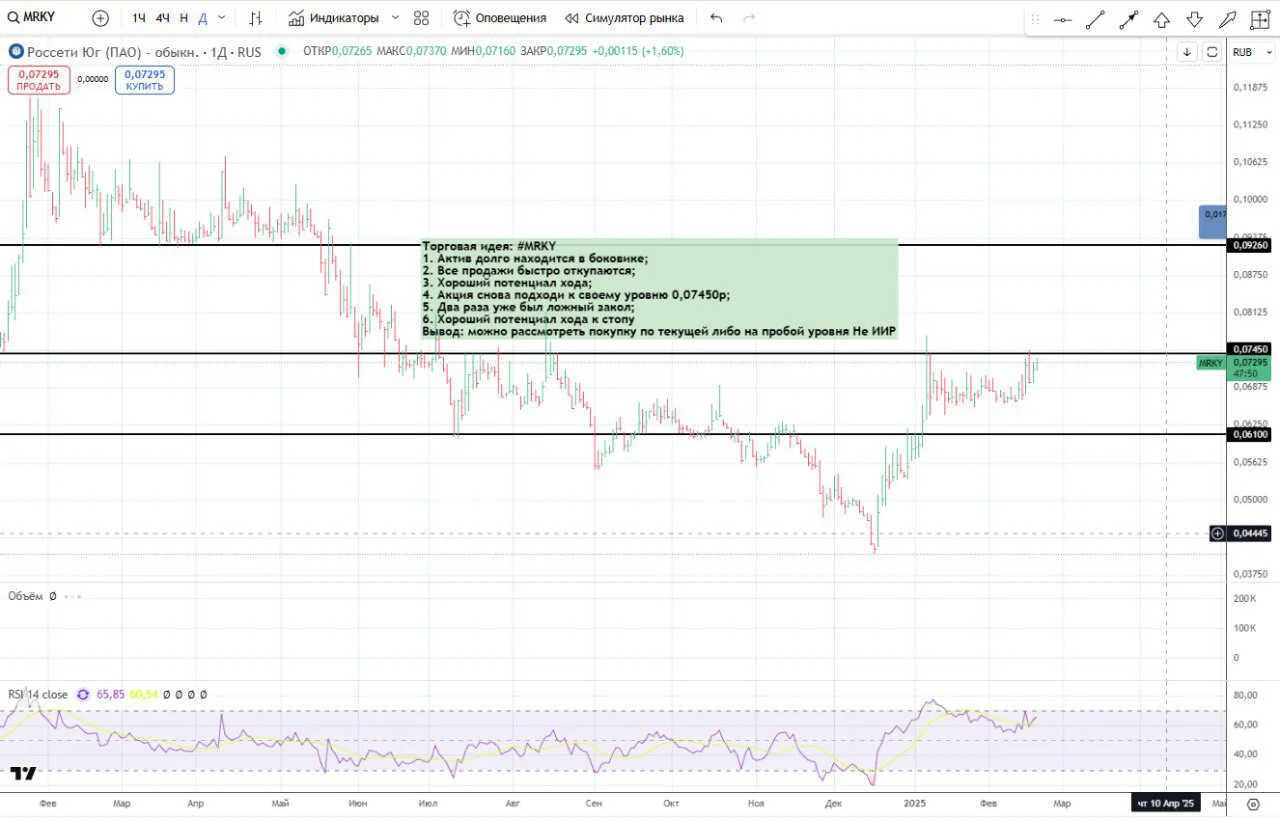Open the Индикаторы panel
1280x820 pixels.
(334, 18)
